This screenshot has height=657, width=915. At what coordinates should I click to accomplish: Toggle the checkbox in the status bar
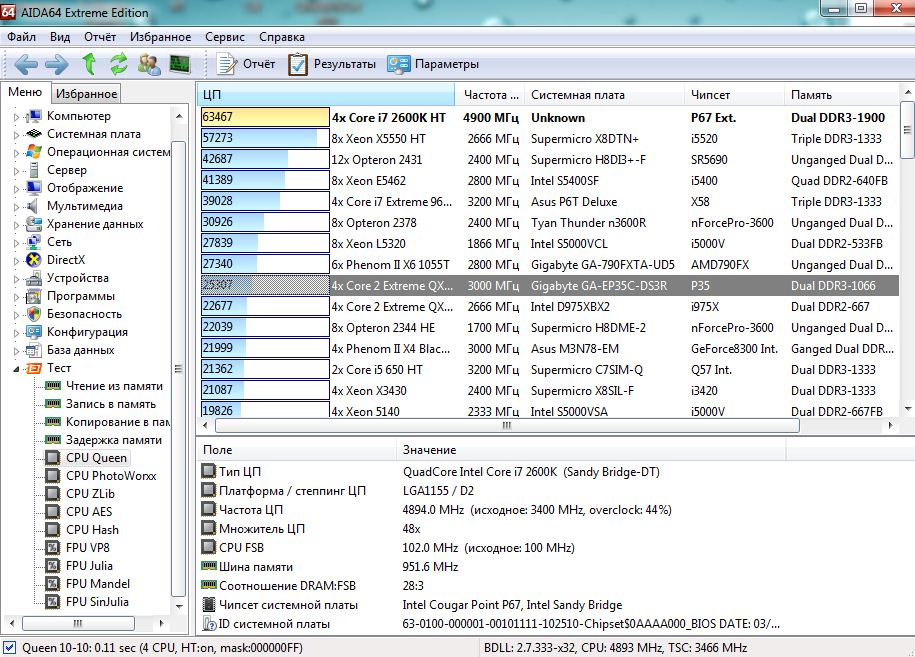(9, 647)
